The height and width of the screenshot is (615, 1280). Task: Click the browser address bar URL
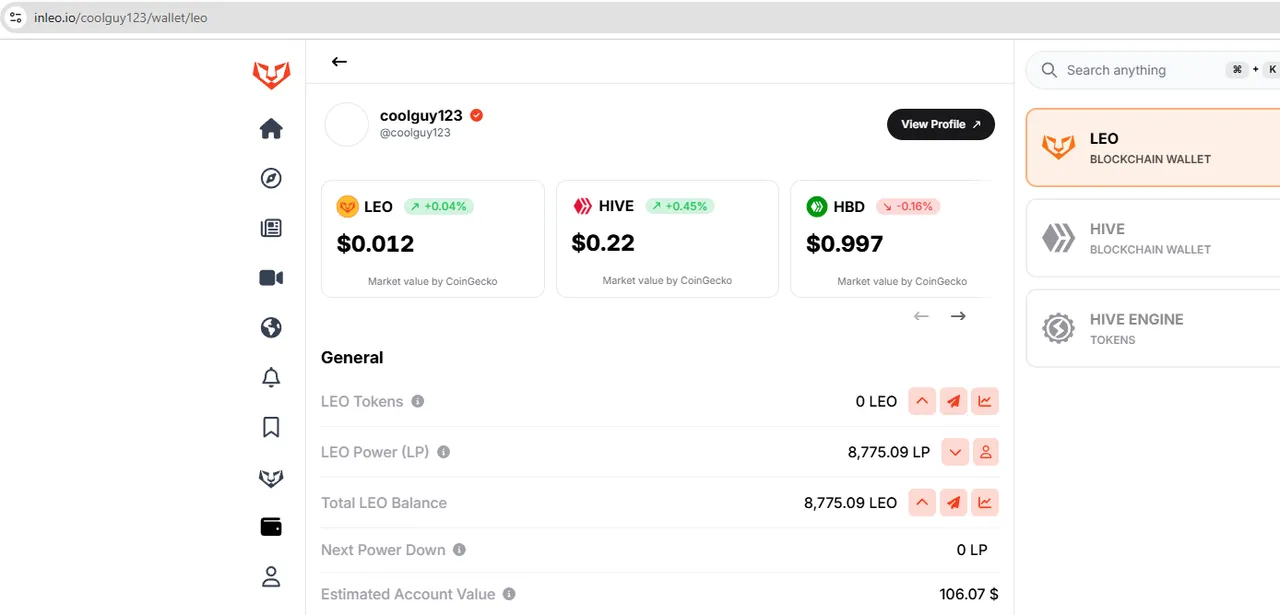(x=121, y=17)
